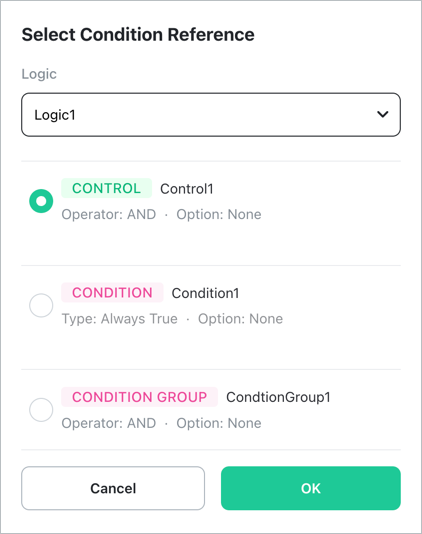The height and width of the screenshot is (534, 422).
Task: Click the CondtionGroup1 name label
Action: [x=278, y=397]
